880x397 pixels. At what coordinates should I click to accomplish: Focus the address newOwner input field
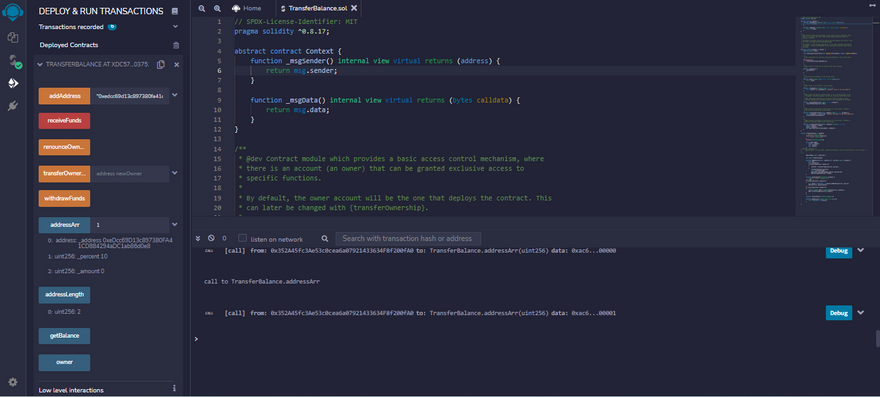click(130, 174)
